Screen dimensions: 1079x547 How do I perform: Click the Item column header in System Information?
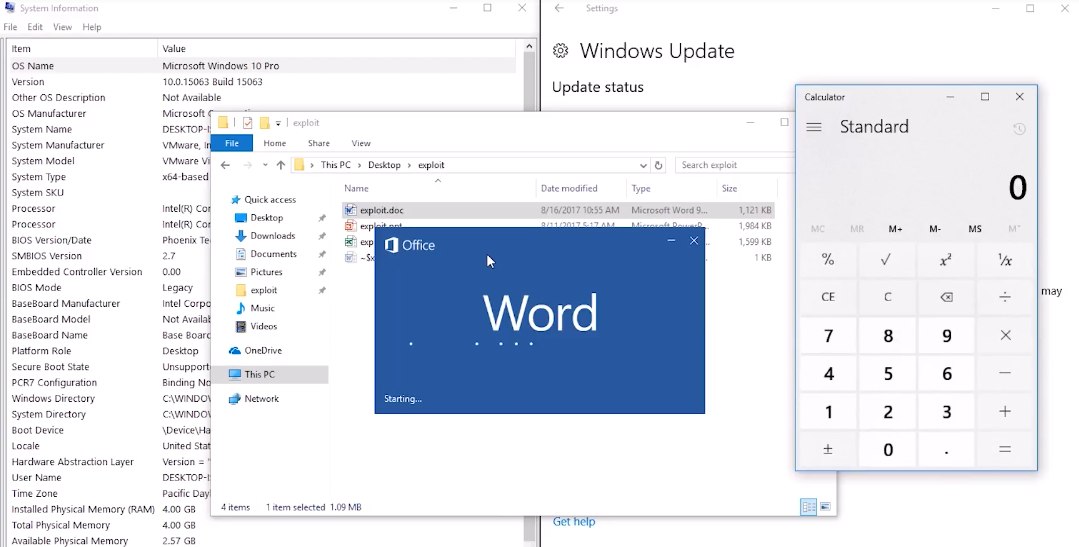point(82,49)
